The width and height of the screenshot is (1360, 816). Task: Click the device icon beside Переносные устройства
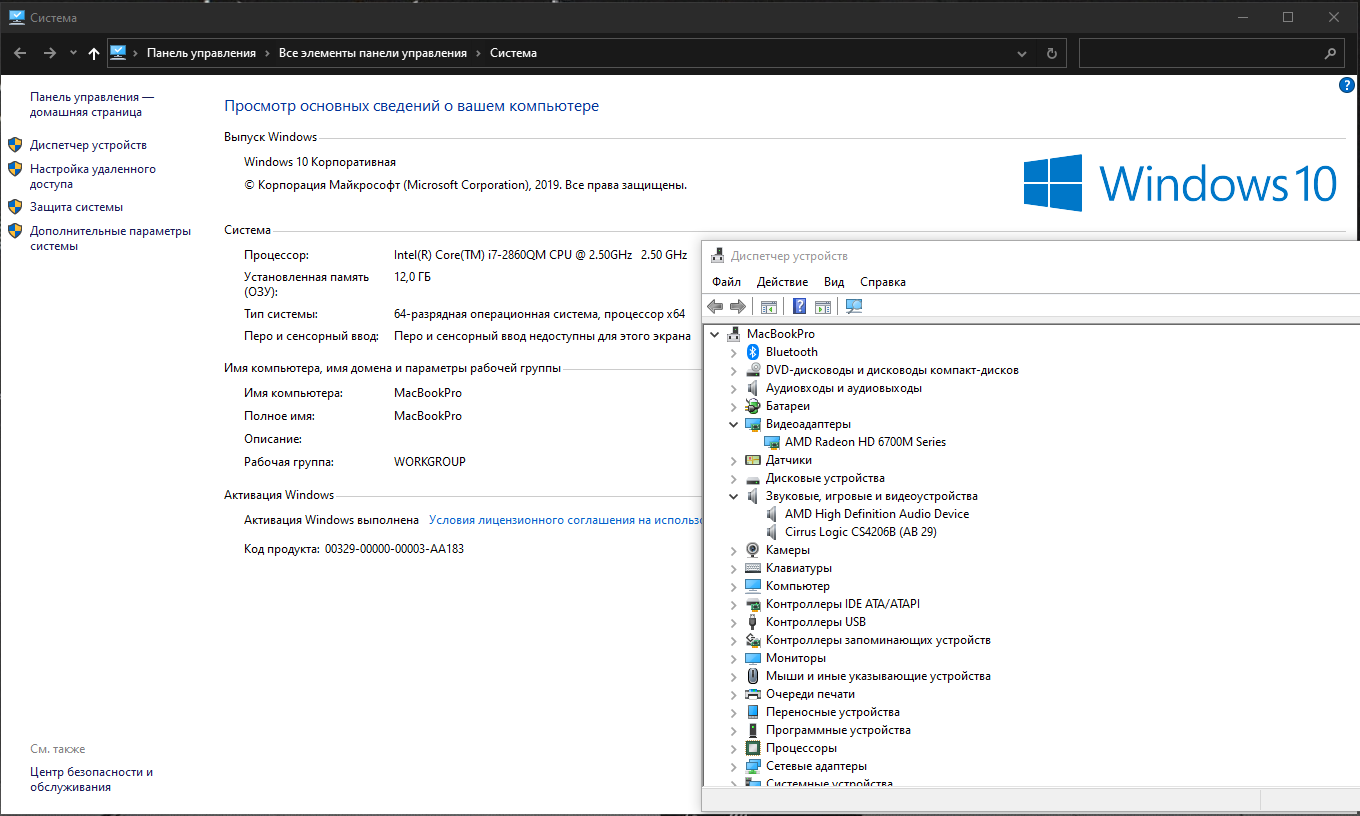coord(753,712)
